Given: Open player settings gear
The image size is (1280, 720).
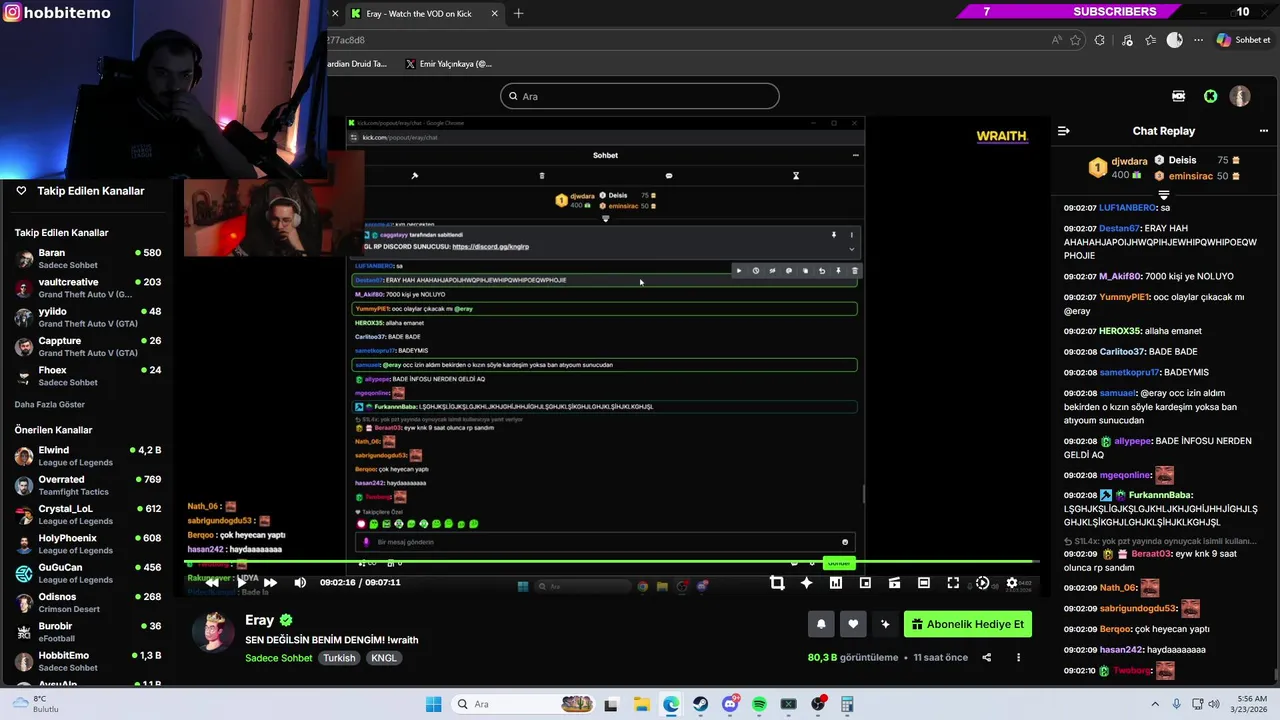Looking at the screenshot, I should (1012, 583).
